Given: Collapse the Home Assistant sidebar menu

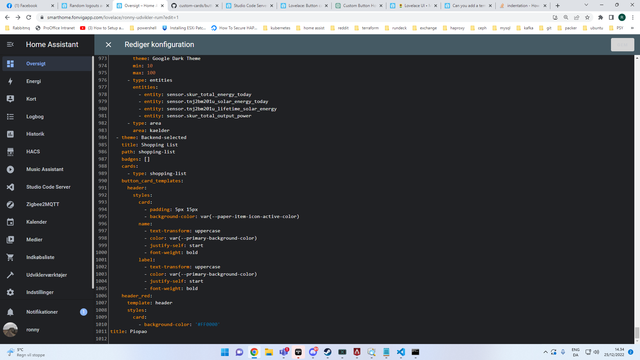Looking at the screenshot, I should 10,44.
